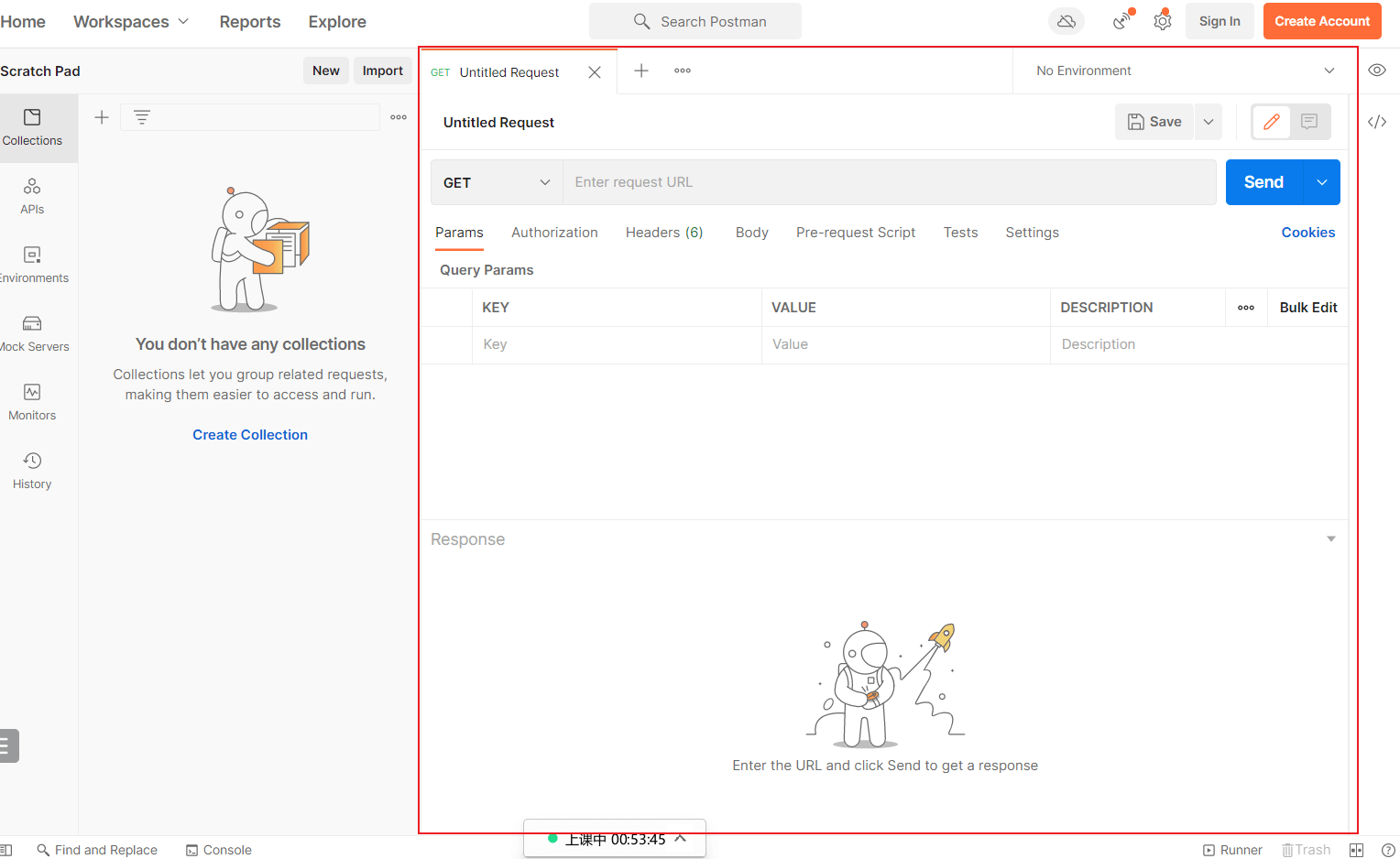The height and width of the screenshot is (859, 1400).
Task: Toggle sidebar visibility icon in status bar
Action: tap(5, 850)
